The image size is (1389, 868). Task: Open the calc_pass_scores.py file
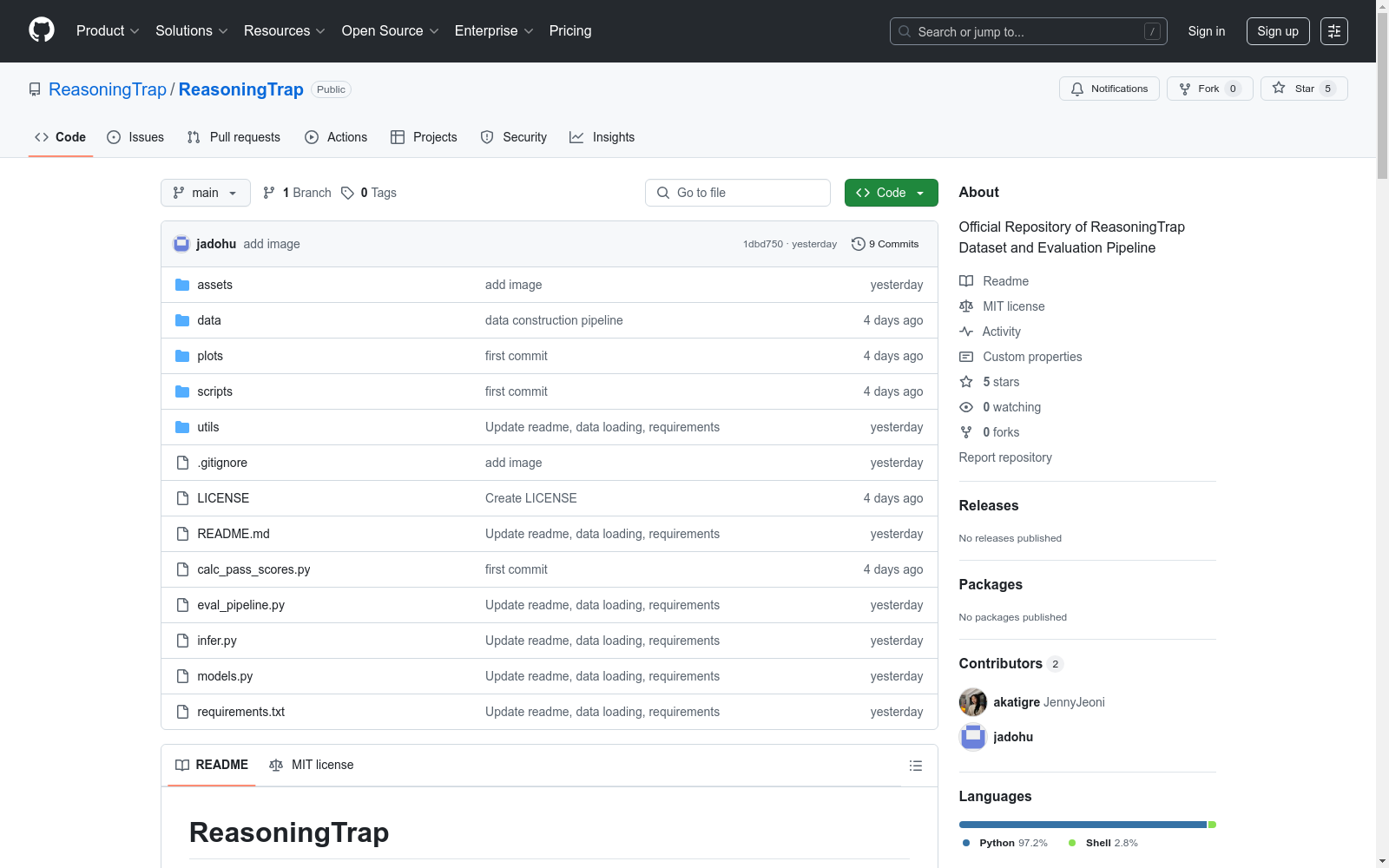(x=253, y=569)
